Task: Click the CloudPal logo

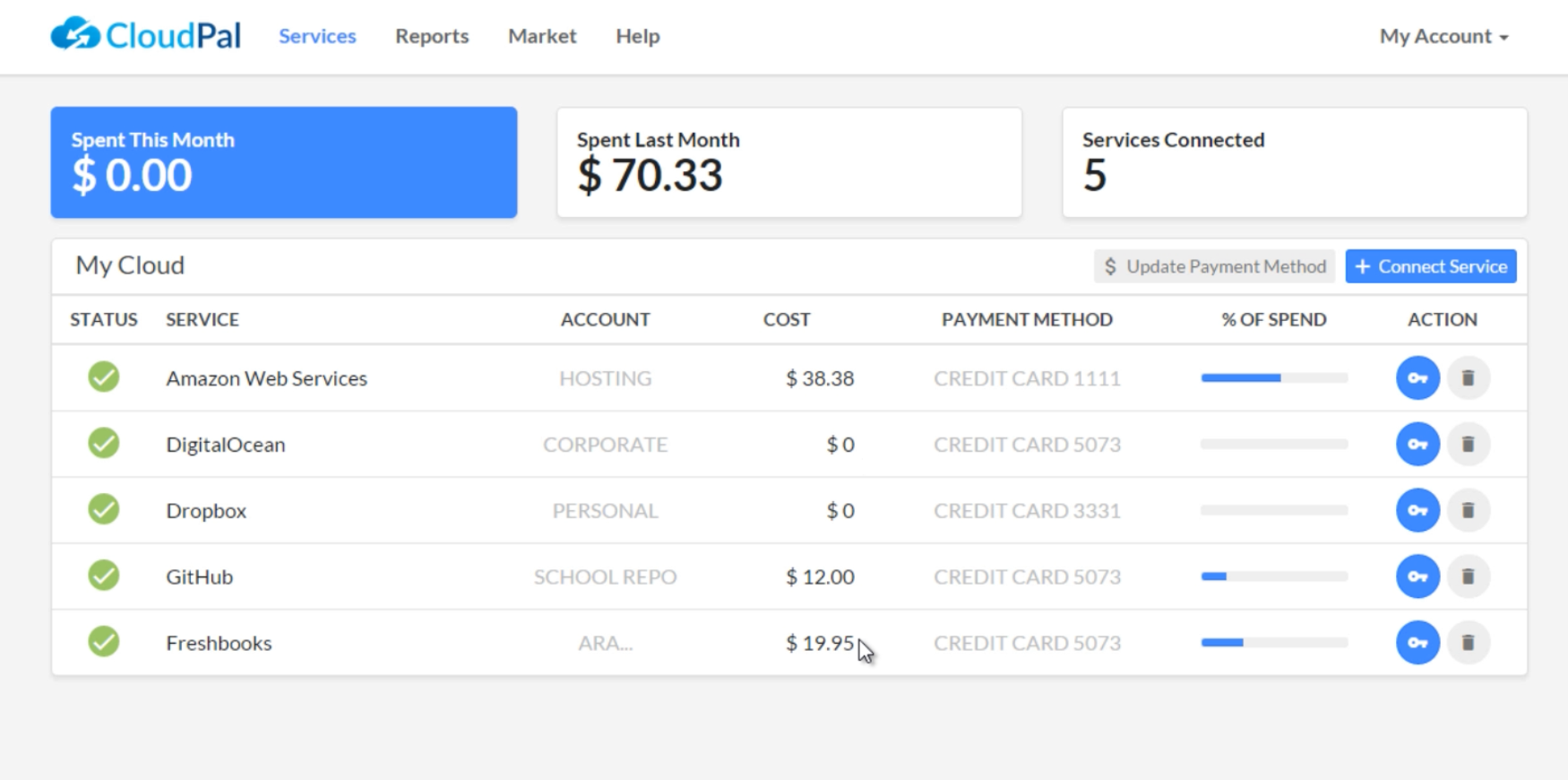Action: click(x=146, y=35)
